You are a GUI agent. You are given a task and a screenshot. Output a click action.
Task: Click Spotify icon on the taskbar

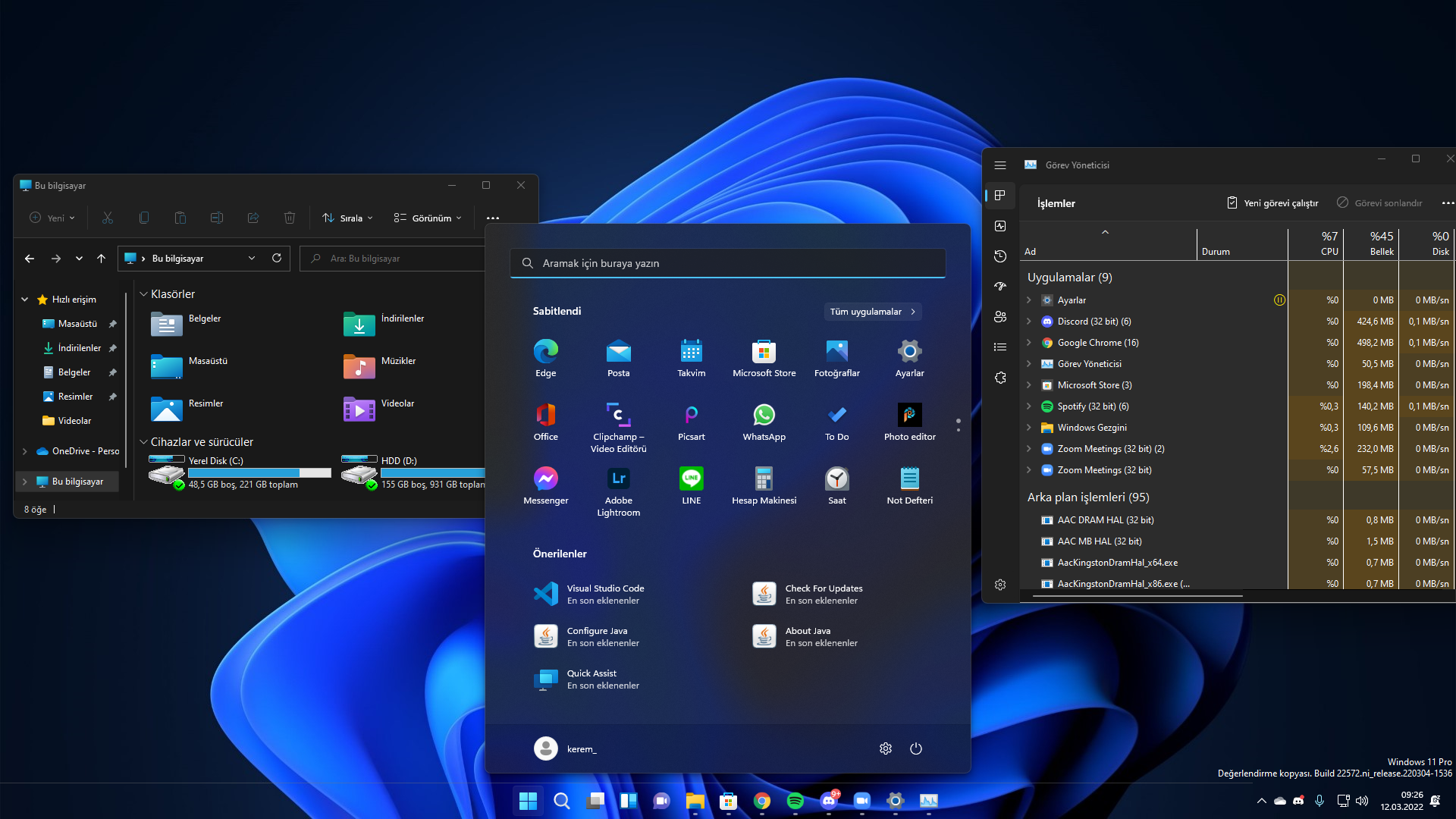click(795, 801)
